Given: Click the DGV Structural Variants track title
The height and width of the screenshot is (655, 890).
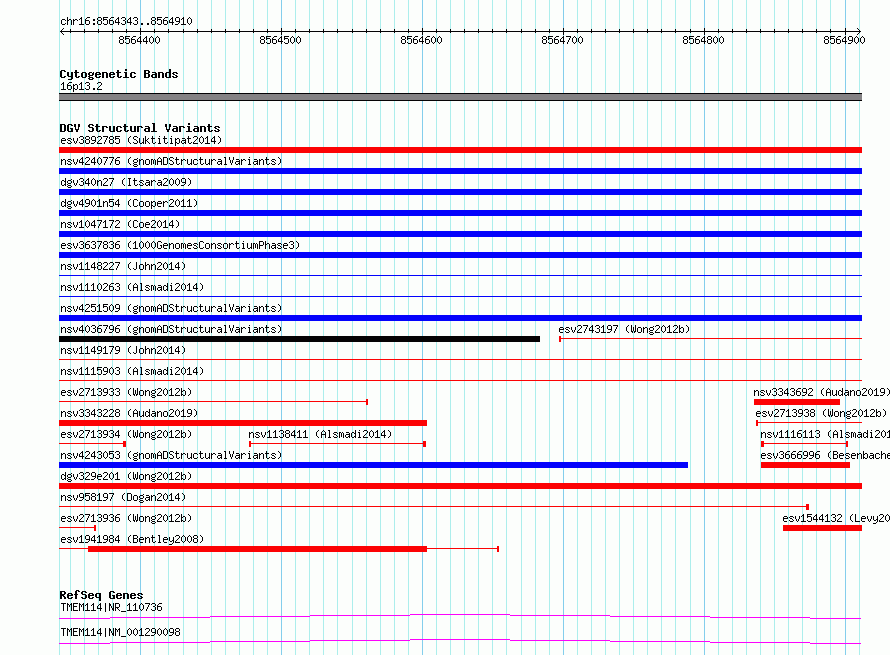Looking at the screenshot, I should point(140,128).
